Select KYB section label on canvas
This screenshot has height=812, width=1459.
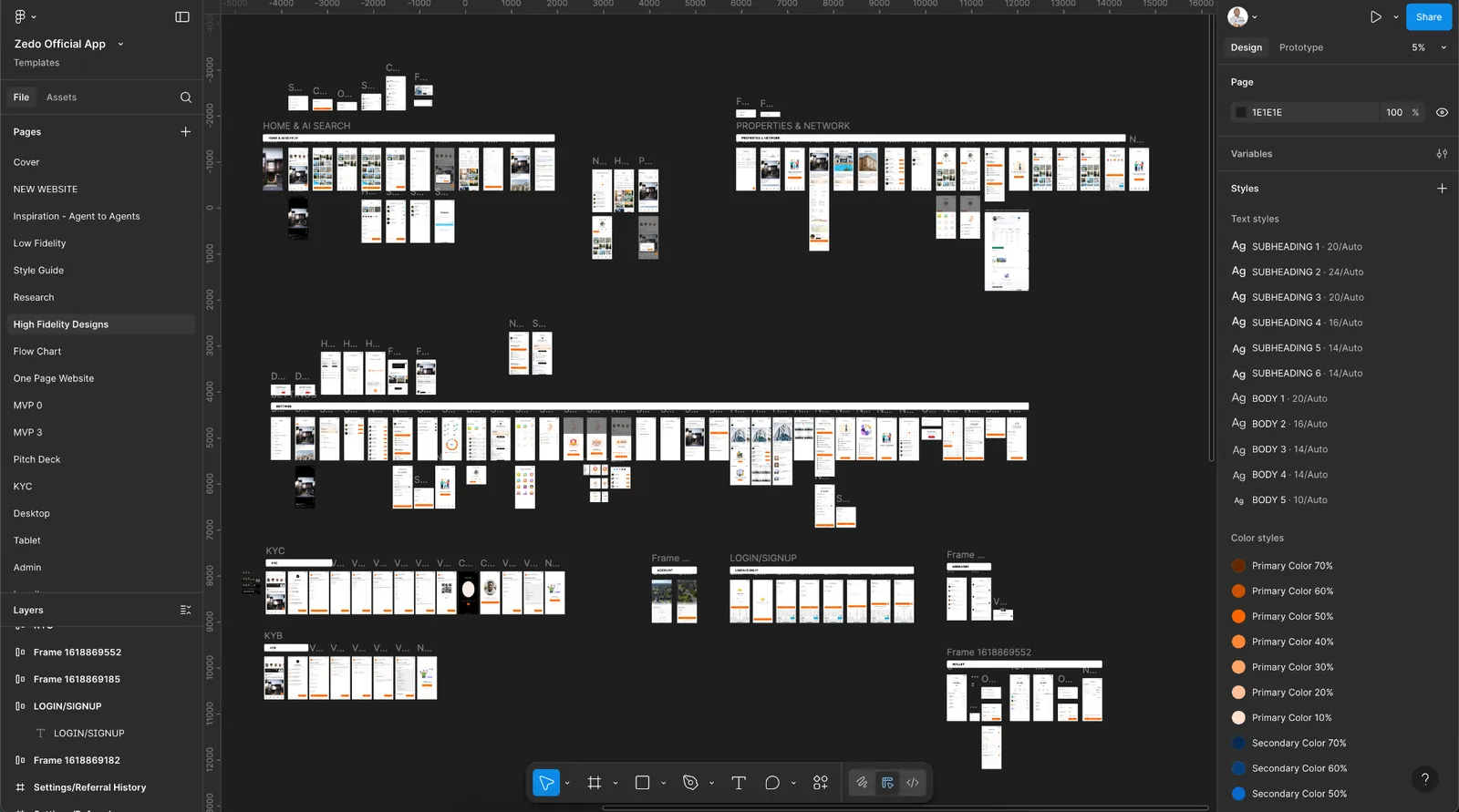[273, 636]
